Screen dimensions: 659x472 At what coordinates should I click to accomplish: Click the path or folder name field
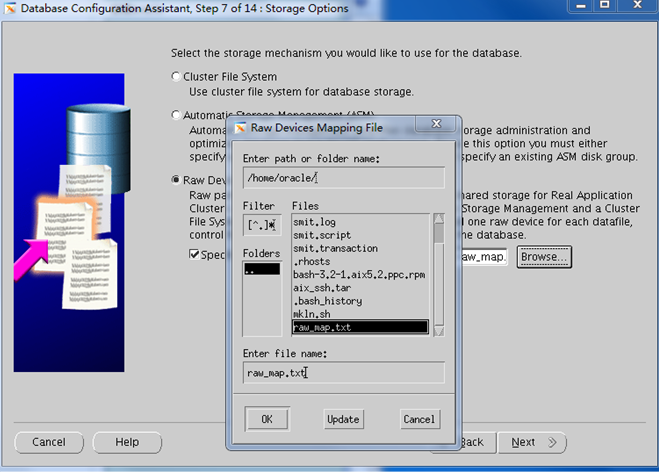click(343, 178)
